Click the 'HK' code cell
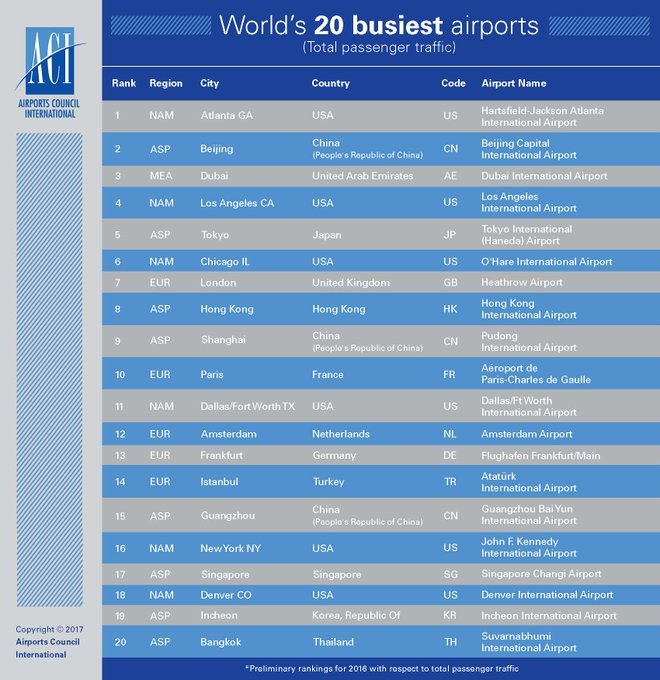 [450, 309]
